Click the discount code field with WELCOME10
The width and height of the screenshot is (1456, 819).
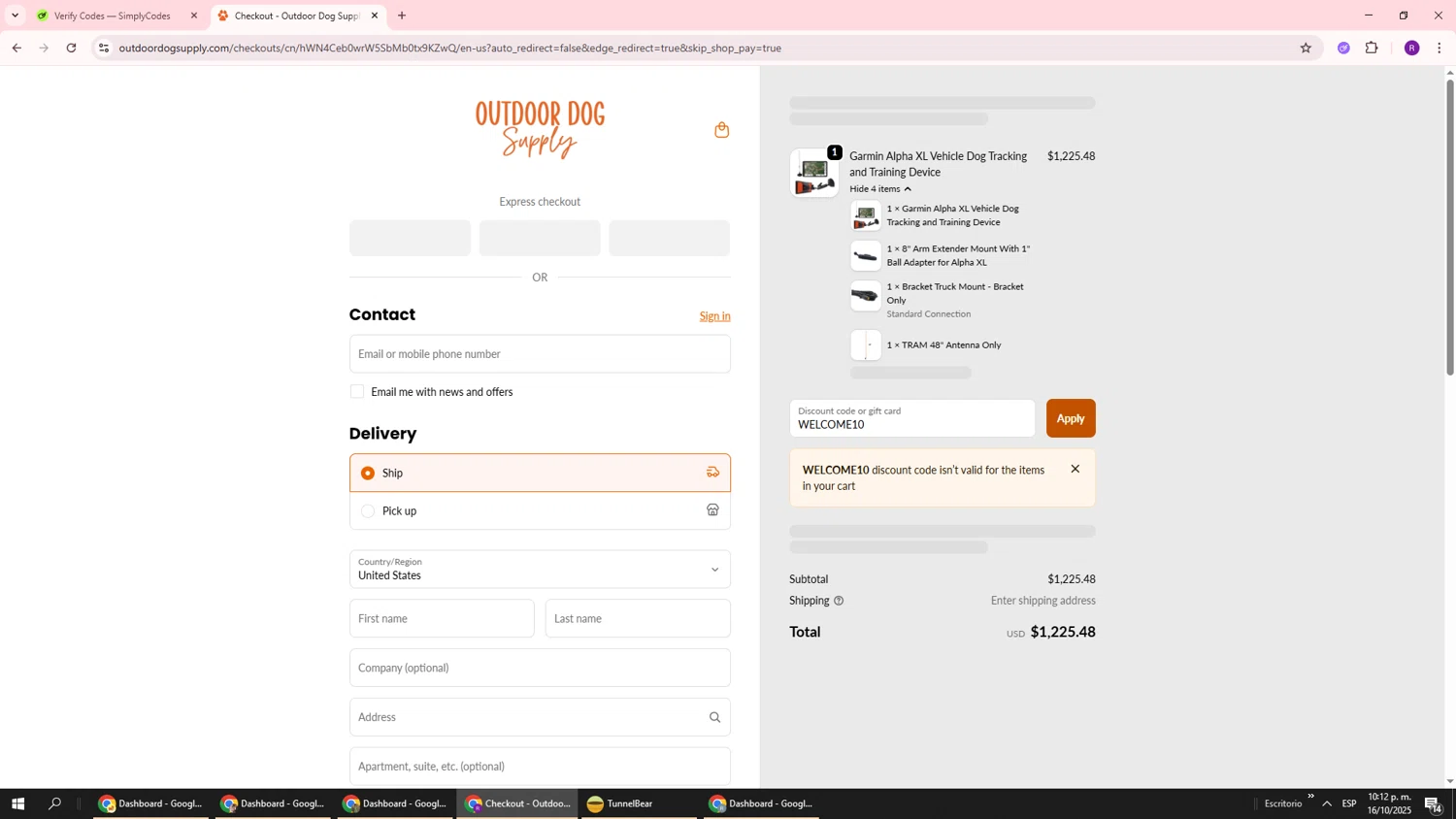(912, 418)
